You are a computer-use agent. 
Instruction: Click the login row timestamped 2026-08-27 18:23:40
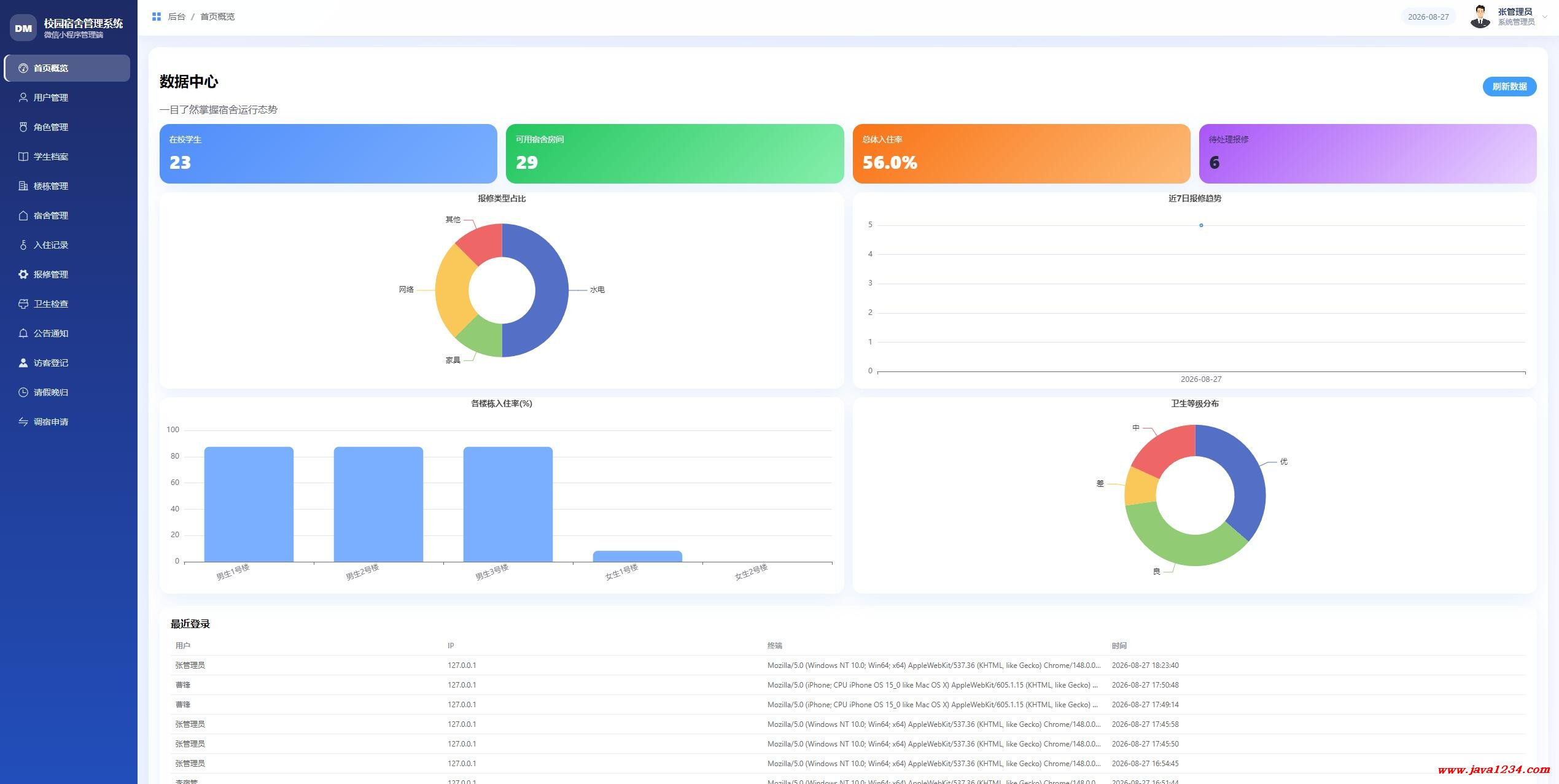(x=848, y=665)
